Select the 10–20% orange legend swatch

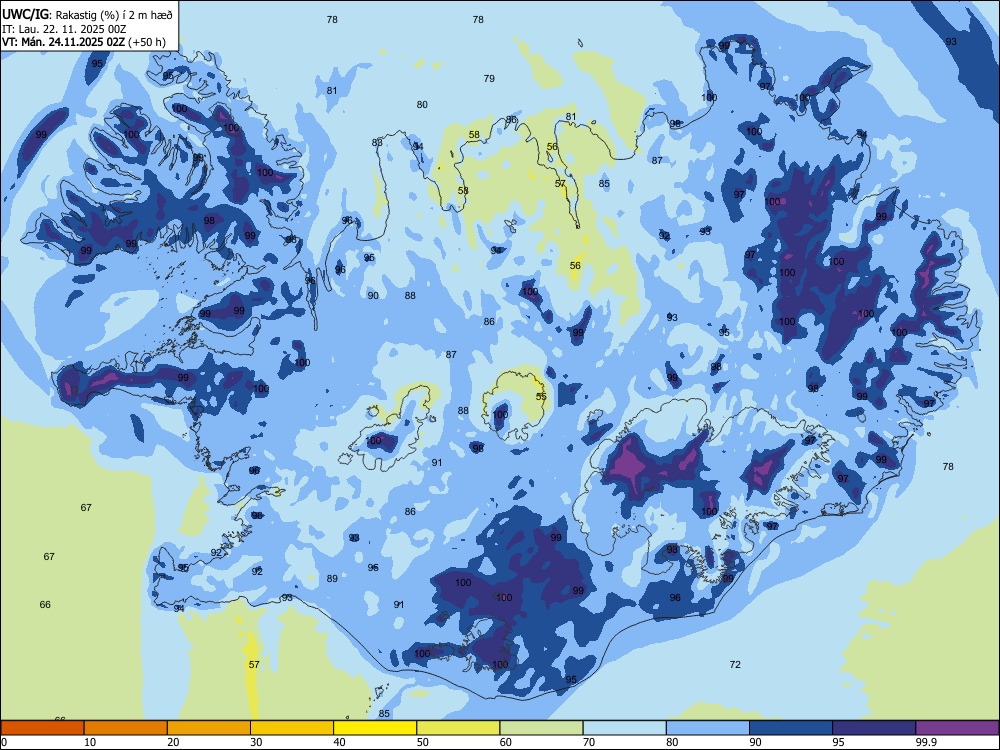(126, 728)
